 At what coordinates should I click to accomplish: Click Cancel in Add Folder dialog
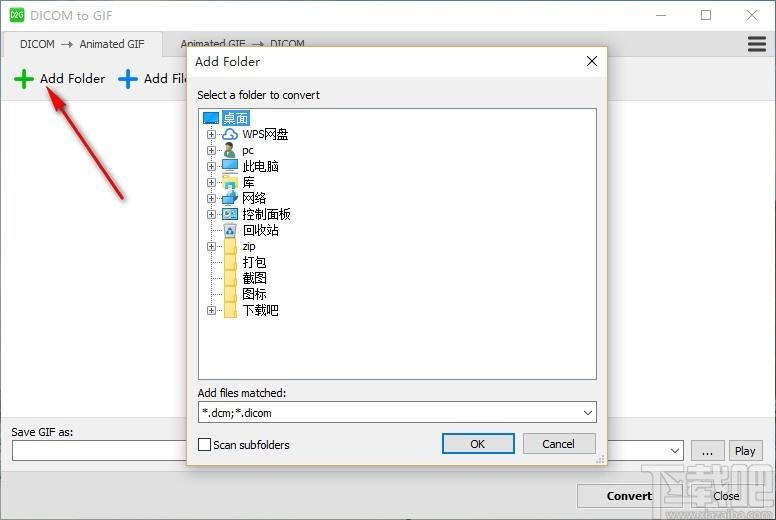click(559, 444)
